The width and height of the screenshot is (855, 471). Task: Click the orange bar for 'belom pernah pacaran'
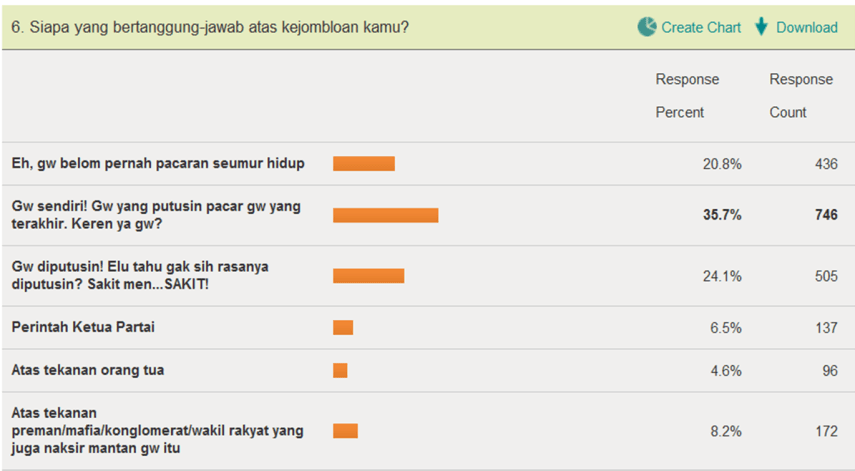click(x=364, y=163)
